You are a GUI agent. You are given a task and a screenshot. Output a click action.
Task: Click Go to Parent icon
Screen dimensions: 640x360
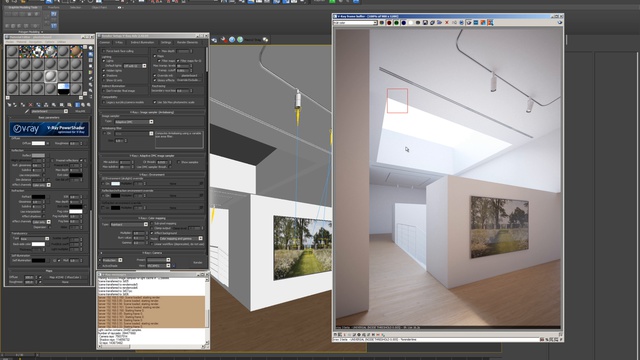(x=83, y=105)
